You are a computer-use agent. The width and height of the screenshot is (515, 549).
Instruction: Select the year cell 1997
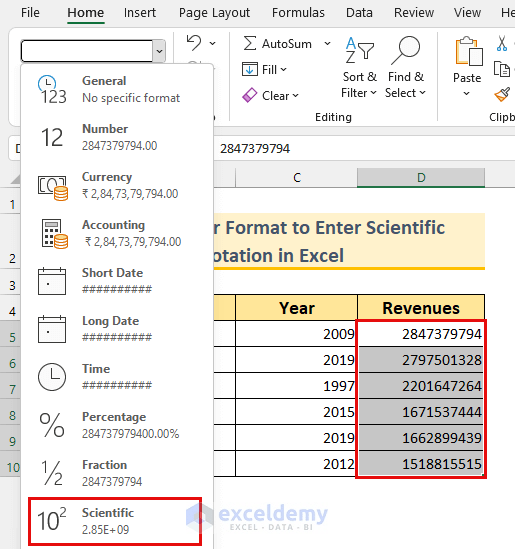tap(297, 385)
